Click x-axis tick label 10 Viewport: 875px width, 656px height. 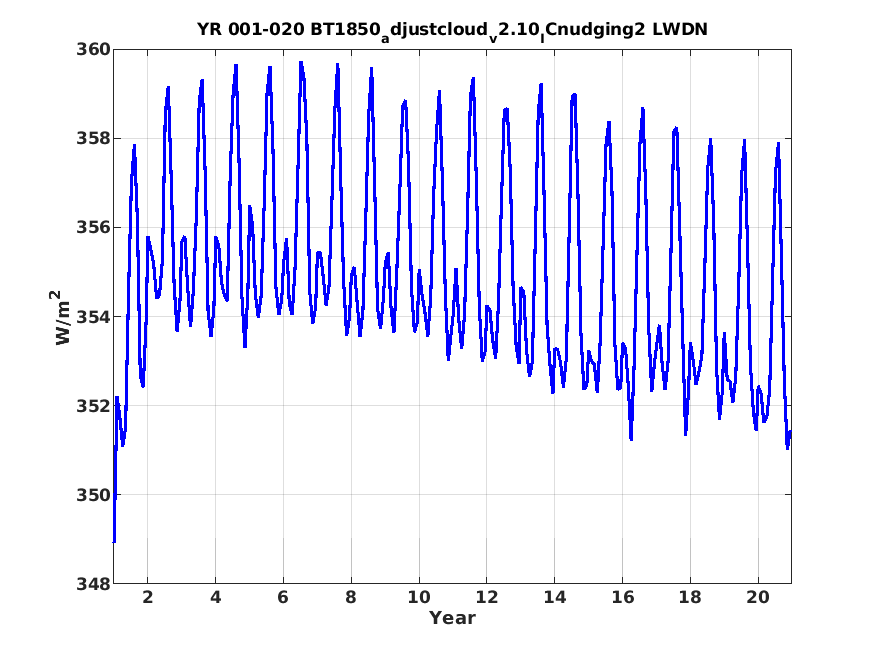419,597
